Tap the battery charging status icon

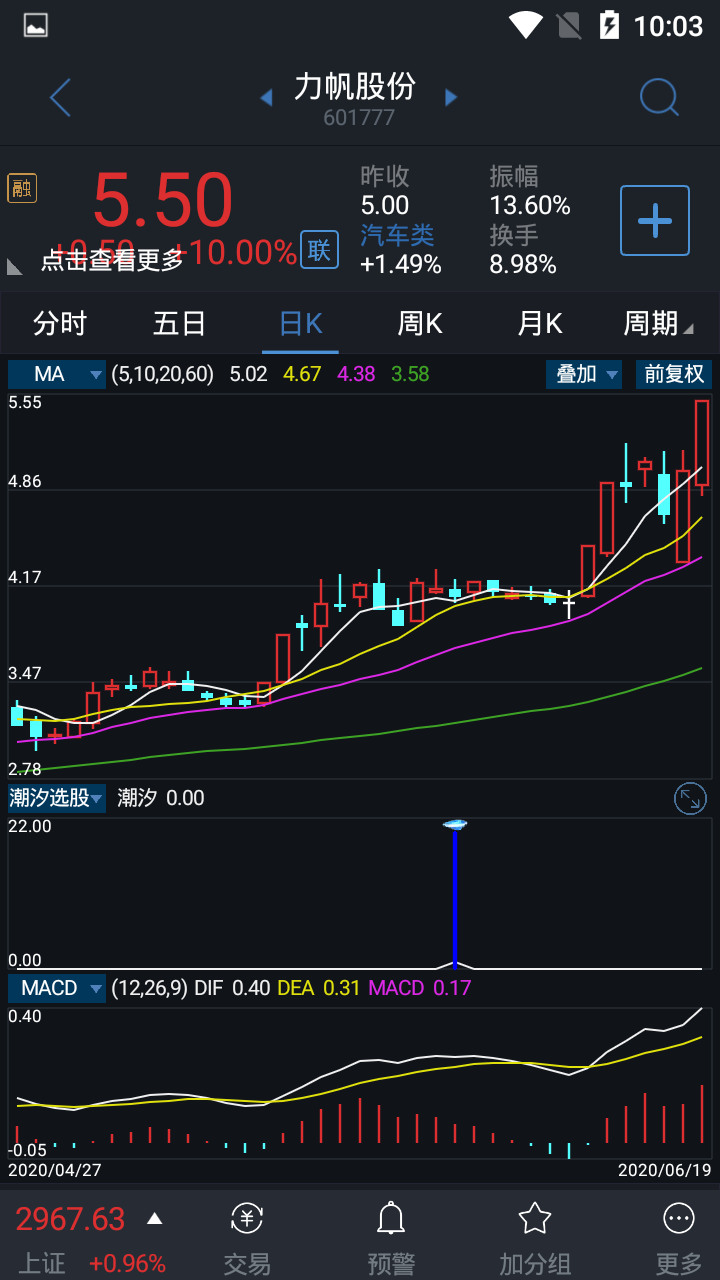[609, 25]
